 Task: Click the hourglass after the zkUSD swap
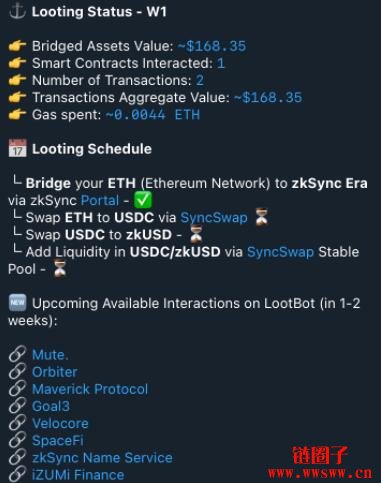tap(196, 235)
